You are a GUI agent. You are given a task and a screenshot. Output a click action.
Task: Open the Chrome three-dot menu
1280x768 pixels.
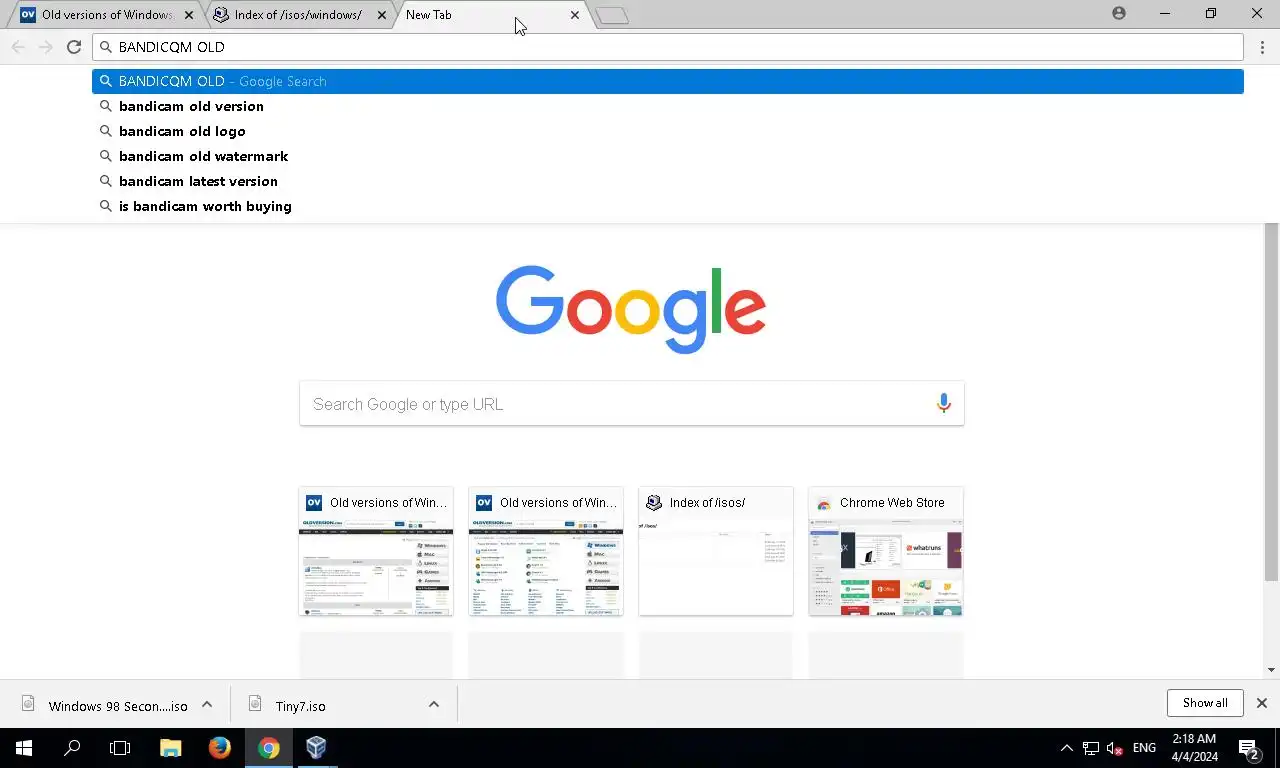pyautogui.click(x=1262, y=47)
